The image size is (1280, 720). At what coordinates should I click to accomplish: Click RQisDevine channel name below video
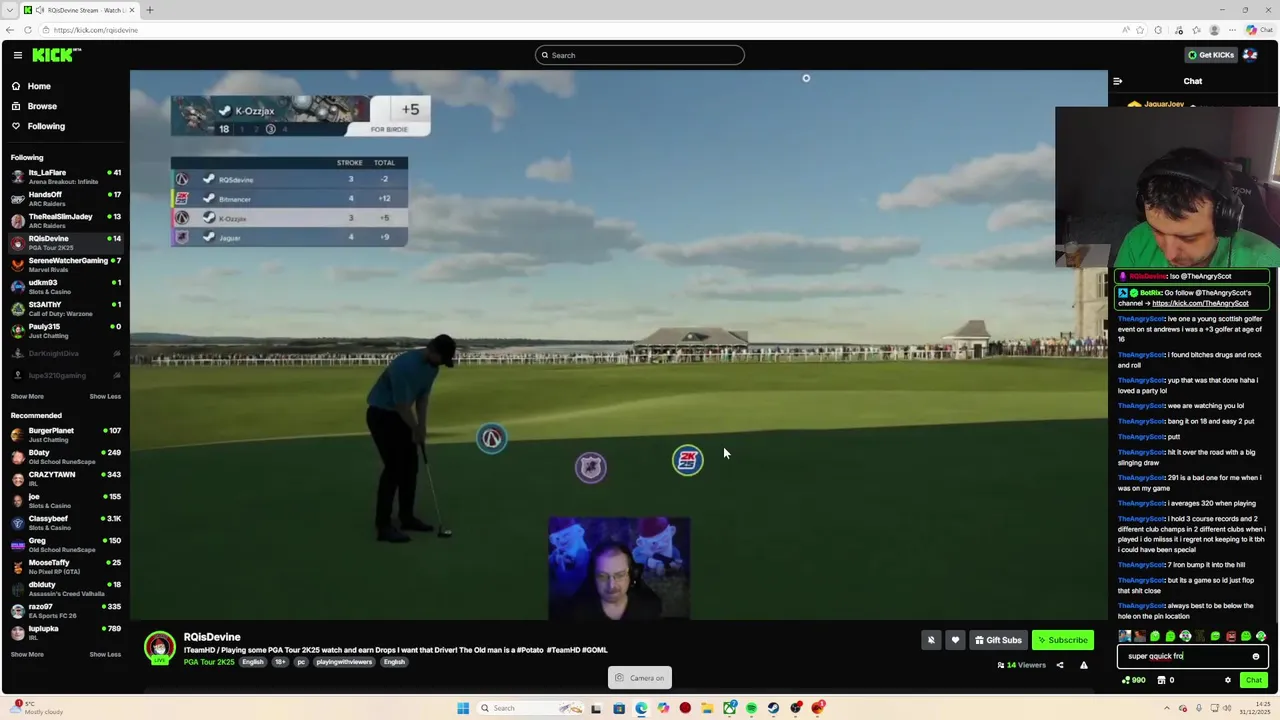pyautogui.click(x=212, y=637)
